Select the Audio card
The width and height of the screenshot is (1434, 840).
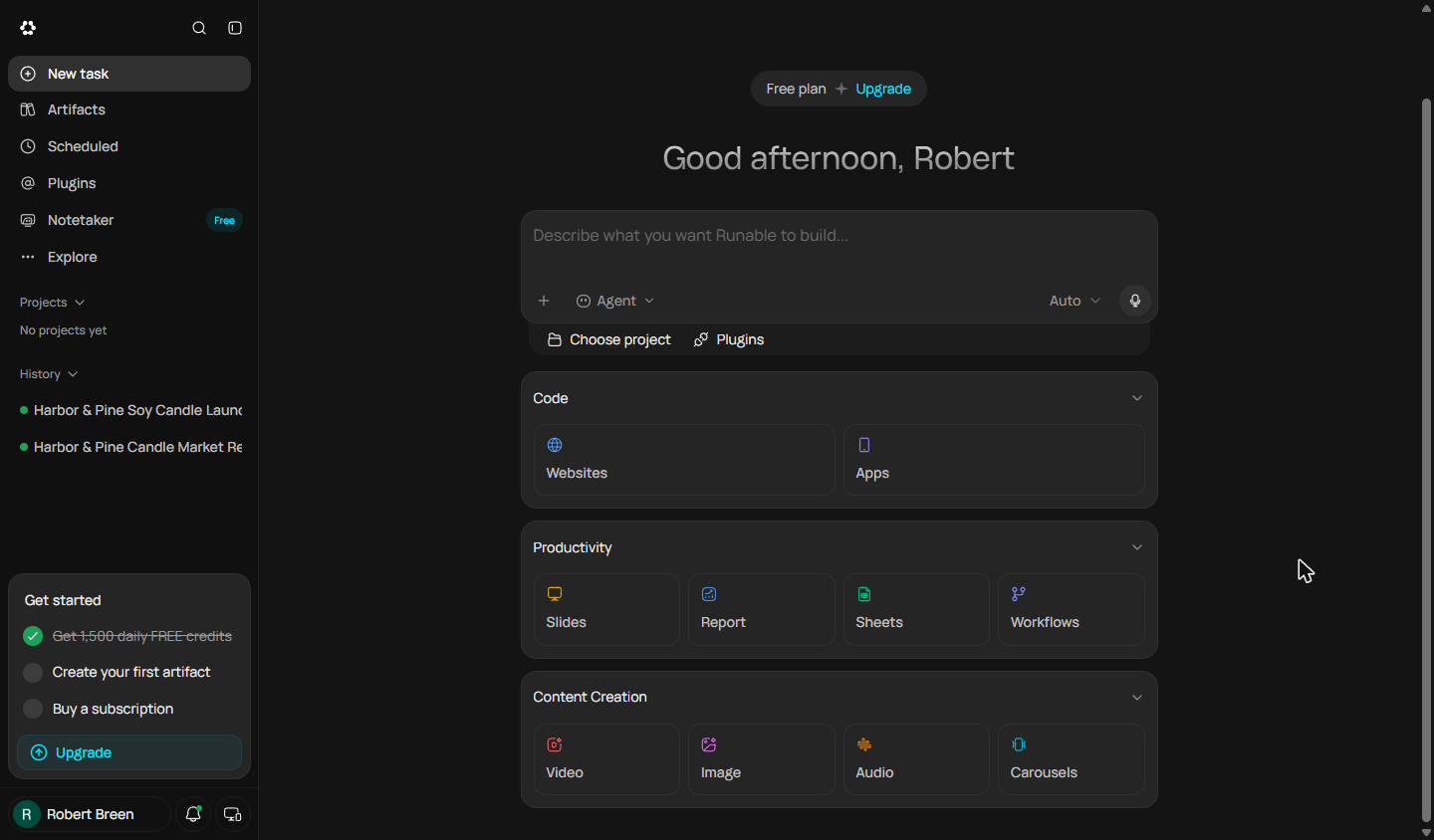coord(916,759)
